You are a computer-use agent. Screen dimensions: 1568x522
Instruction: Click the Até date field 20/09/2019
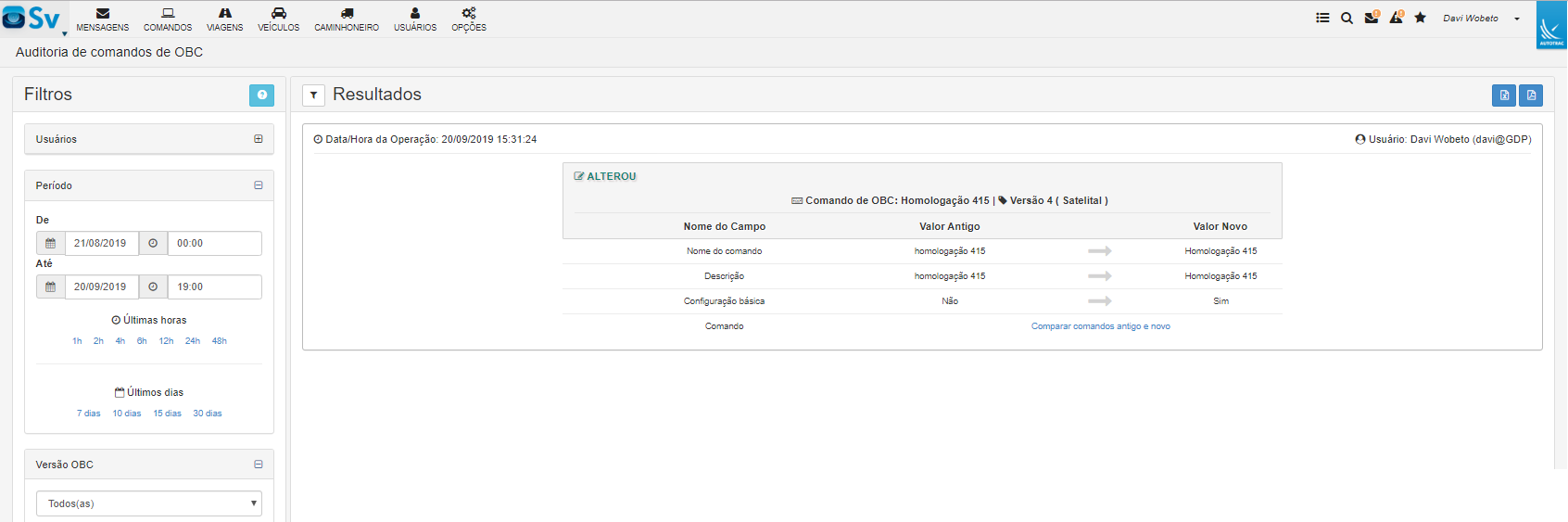point(102,286)
